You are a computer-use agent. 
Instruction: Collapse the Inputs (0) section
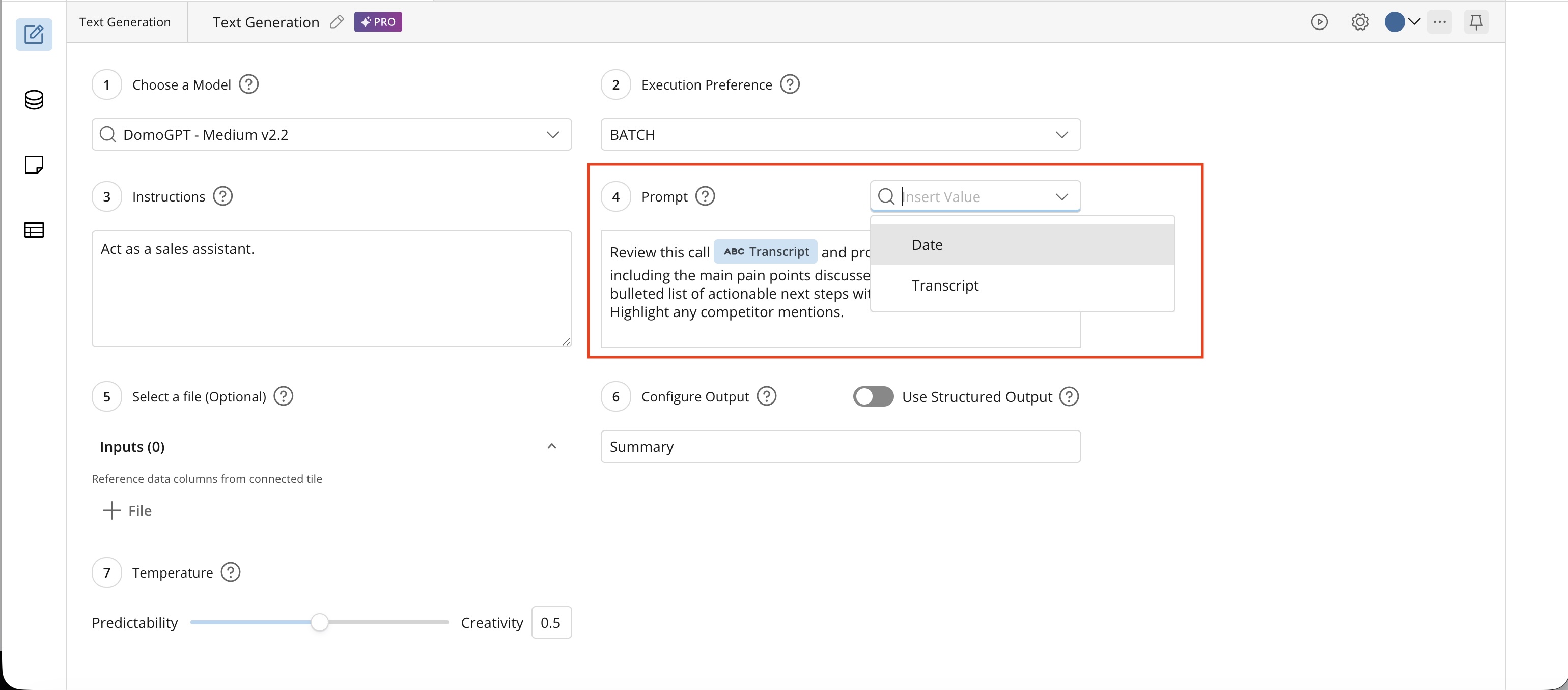[x=551, y=447]
